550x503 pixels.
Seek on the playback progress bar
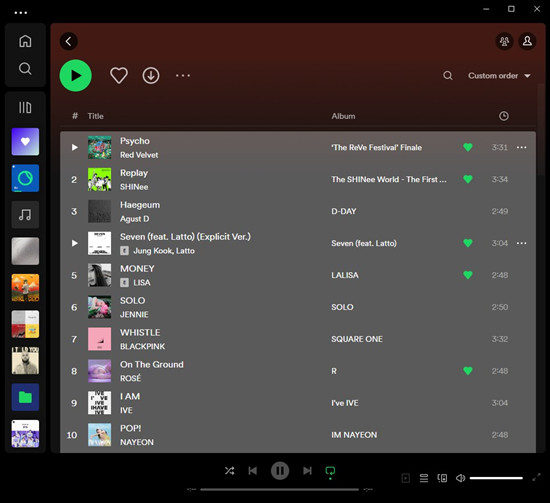point(280,489)
